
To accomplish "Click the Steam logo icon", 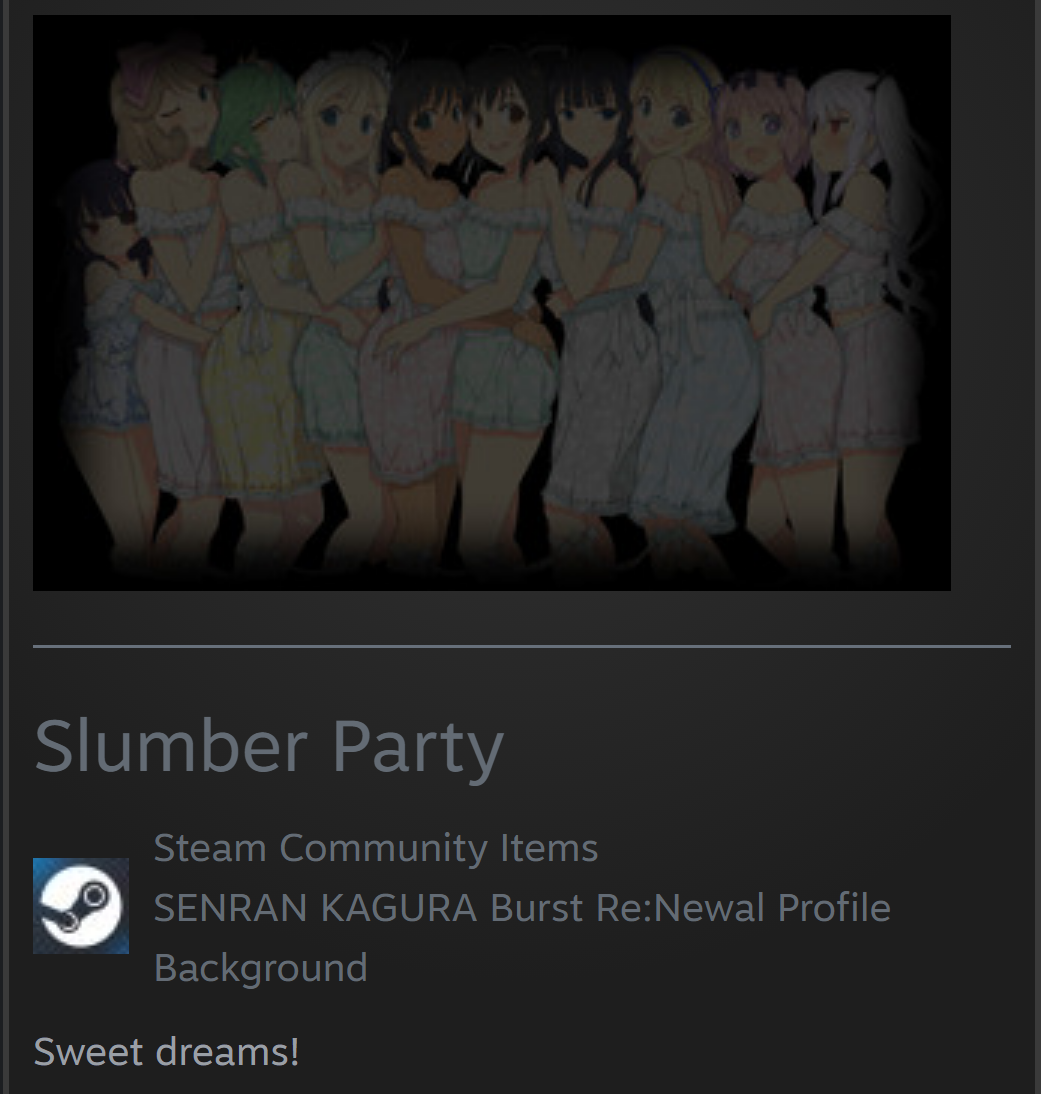I will 81,906.
